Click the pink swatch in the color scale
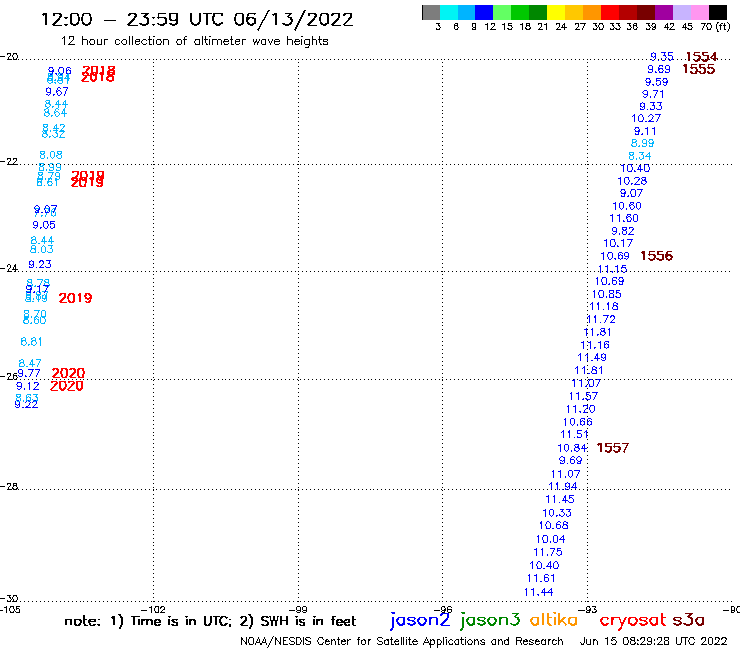Viewport: 740px width, 650px height. (x=699, y=12)
